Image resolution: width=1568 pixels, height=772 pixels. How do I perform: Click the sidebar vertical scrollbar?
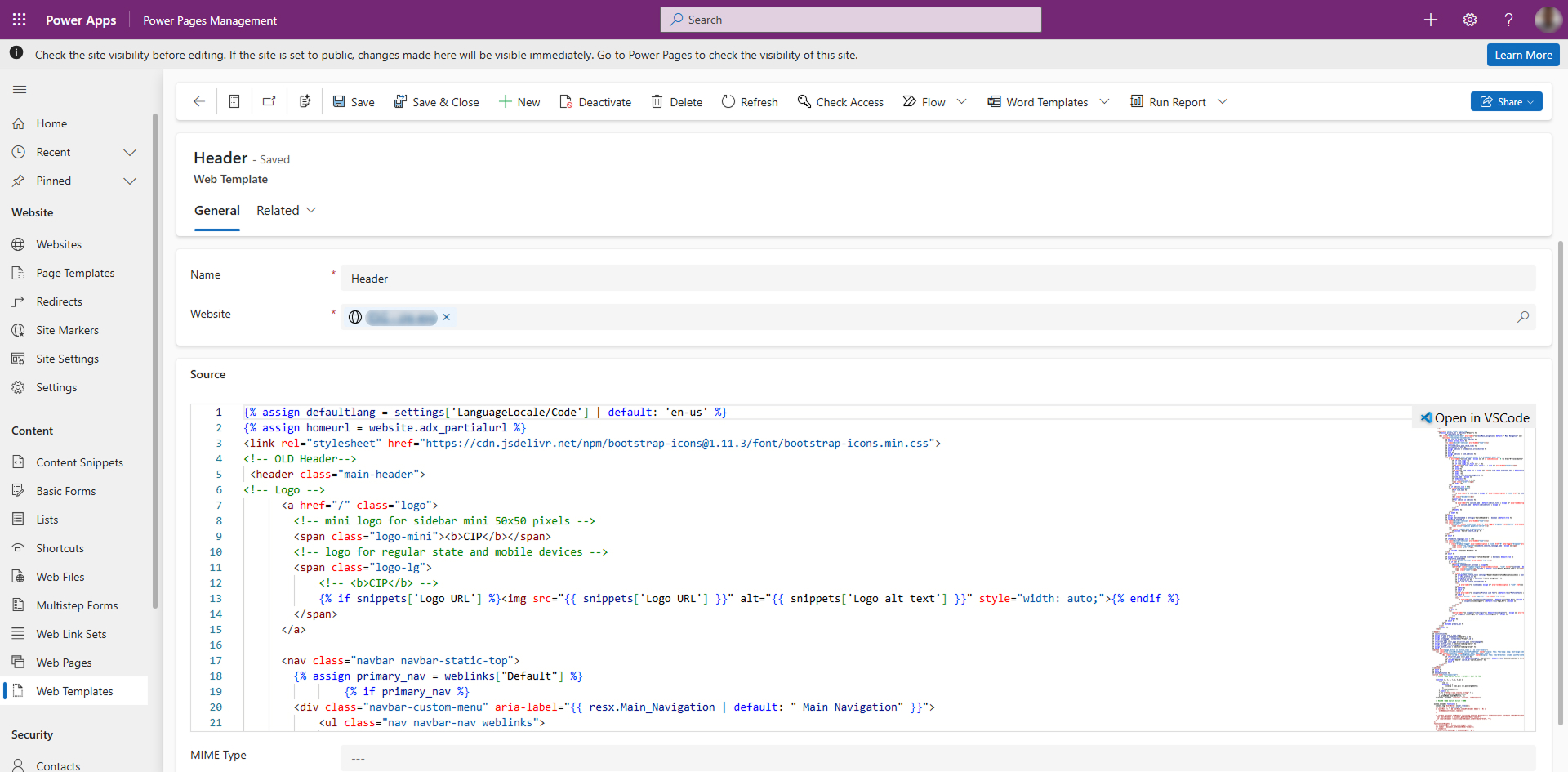[x=155, y=359]
